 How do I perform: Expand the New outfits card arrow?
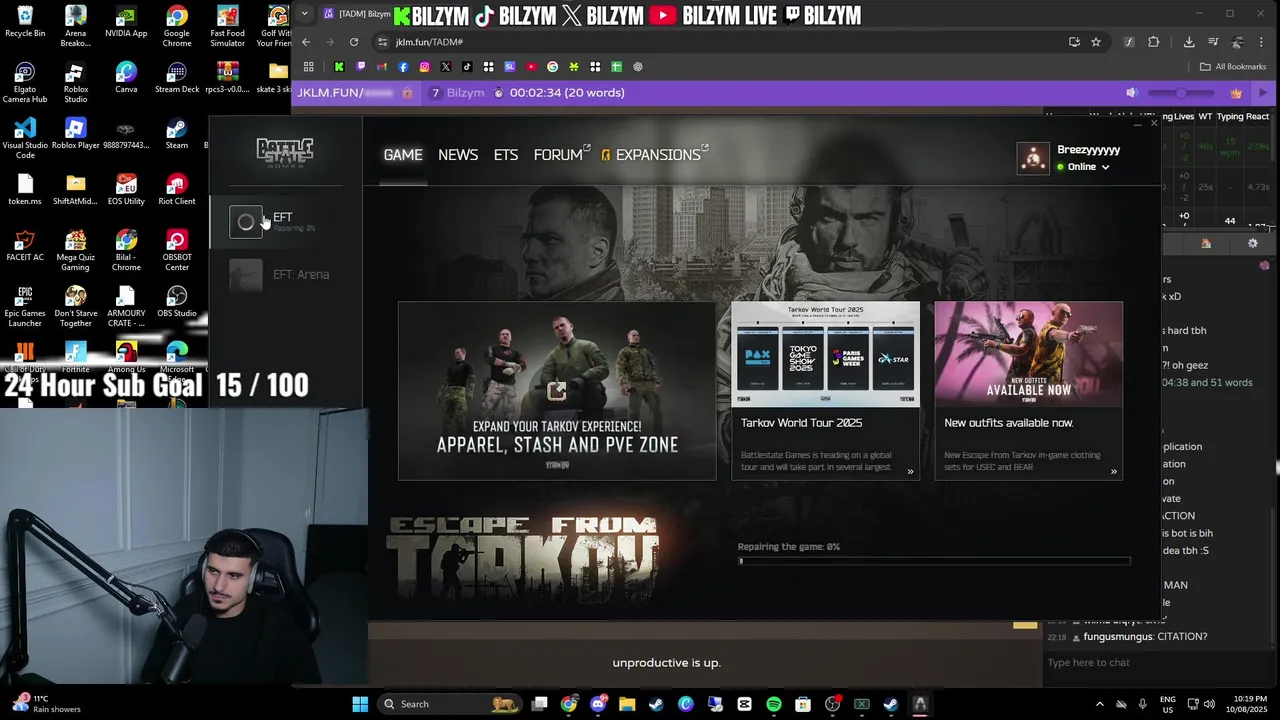point(1113,472)
